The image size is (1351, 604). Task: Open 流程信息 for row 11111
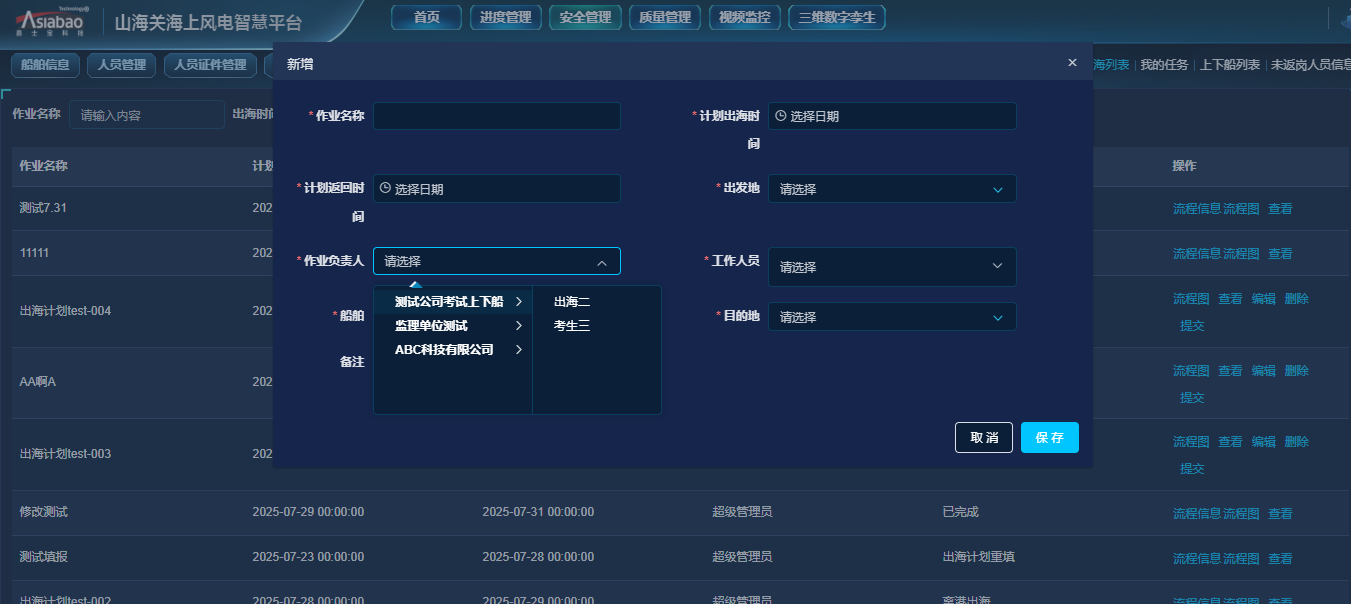(x=1197, y=254)
